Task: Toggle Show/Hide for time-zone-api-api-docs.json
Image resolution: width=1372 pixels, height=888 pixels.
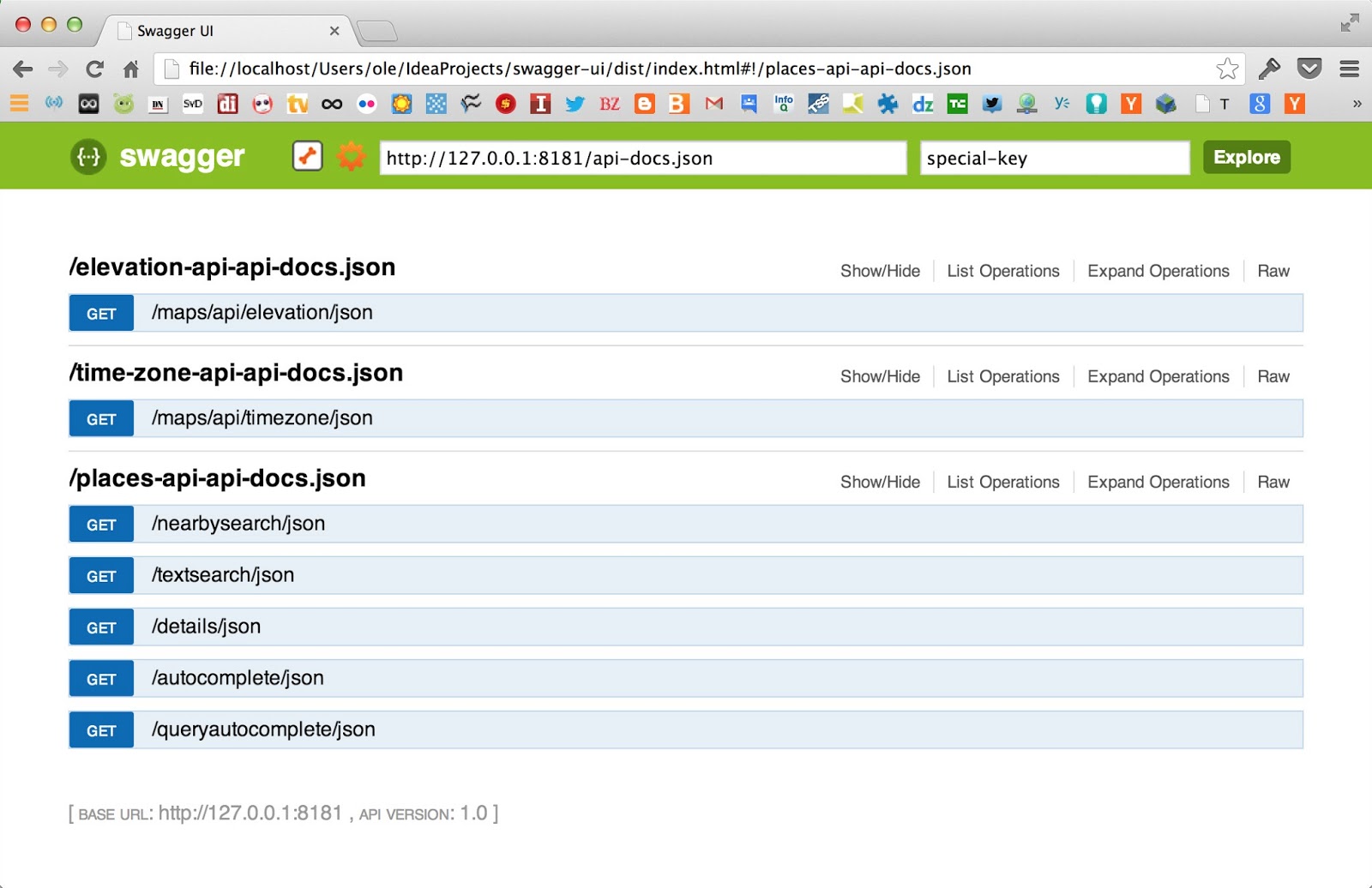Action: [880, 376]
